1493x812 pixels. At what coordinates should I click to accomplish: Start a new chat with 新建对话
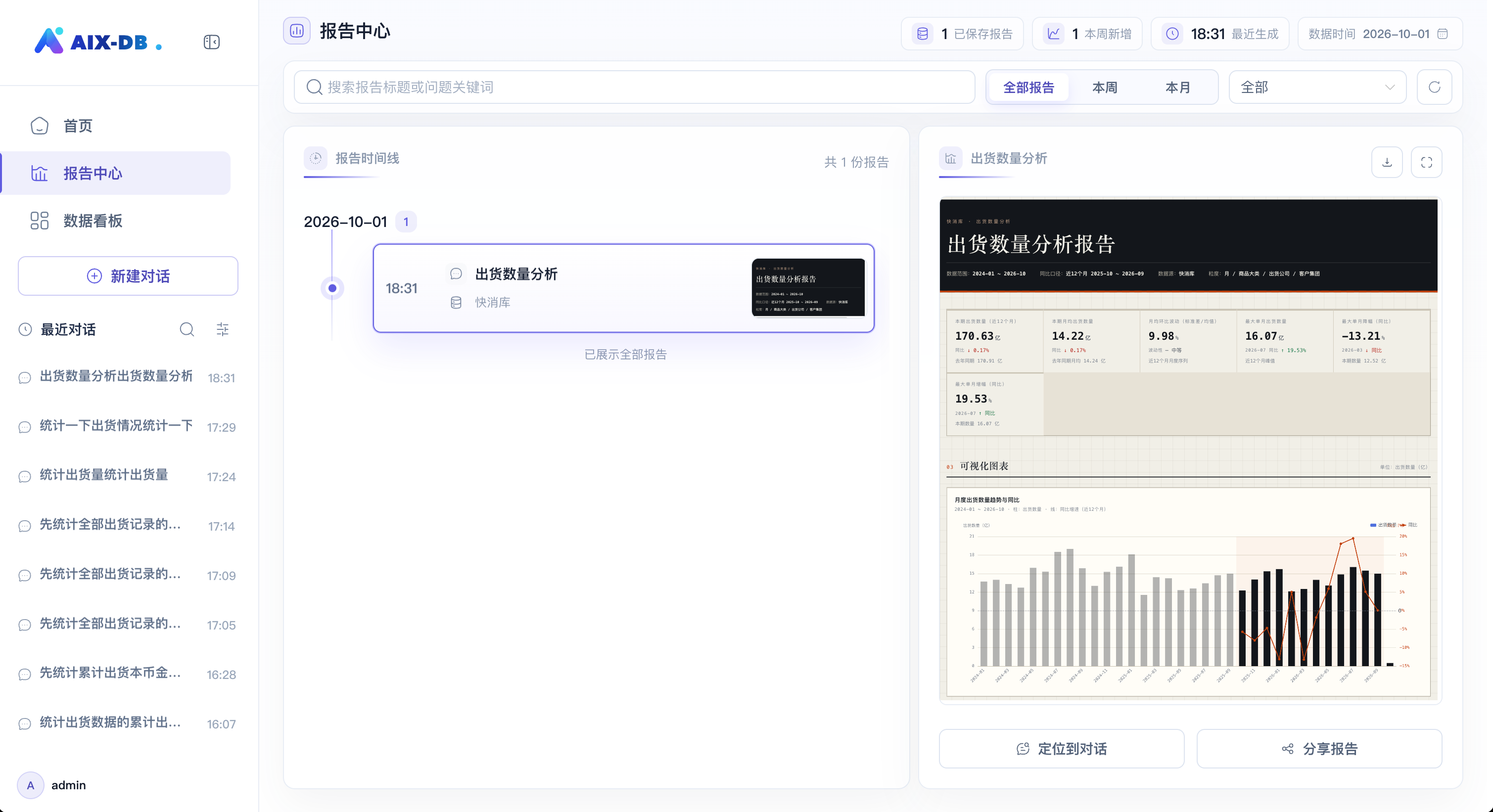click(x=128, y=276)
